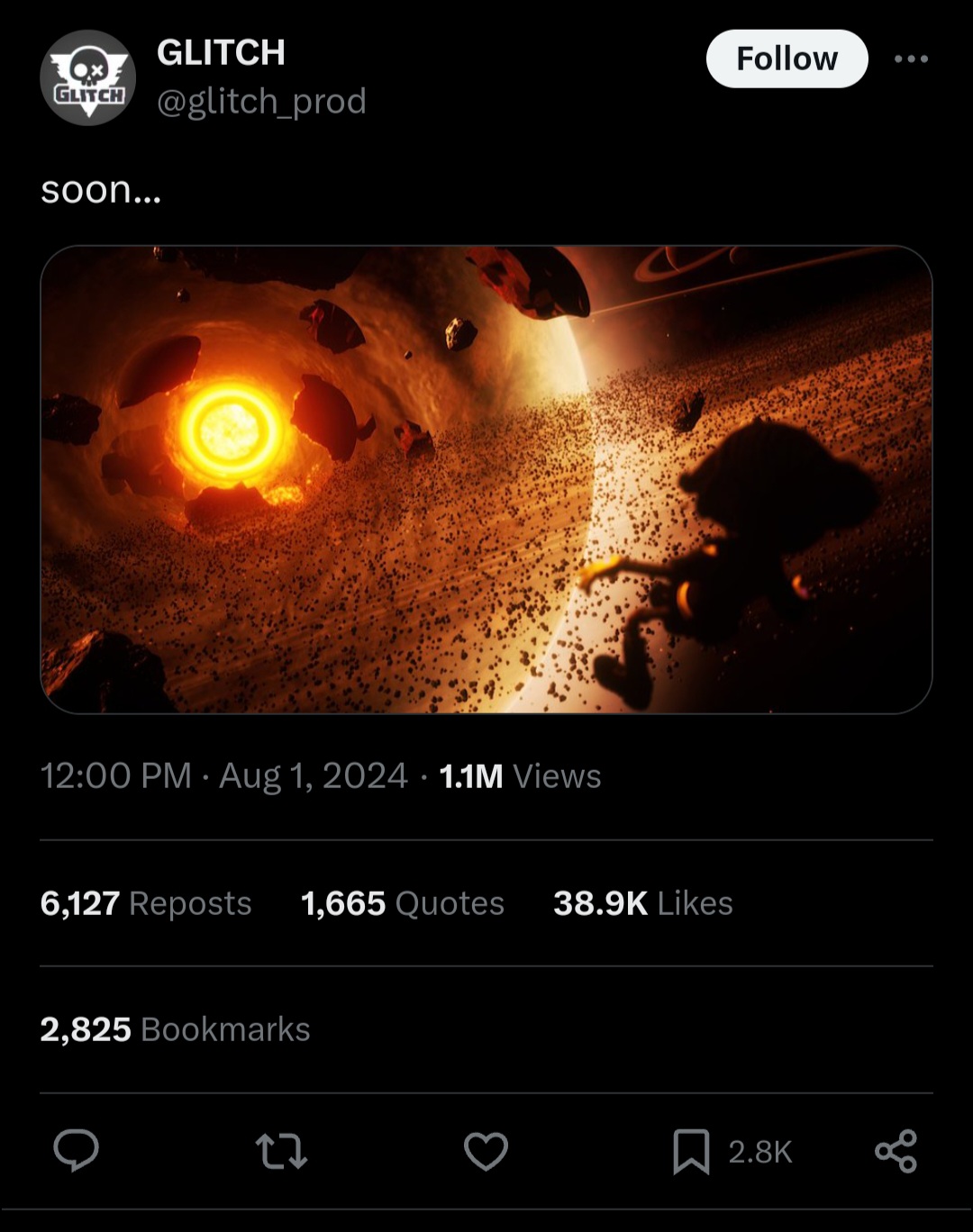Open the space asteroid image
Image resolution: width=973 pixels, height=1232 pixels.
486,479
